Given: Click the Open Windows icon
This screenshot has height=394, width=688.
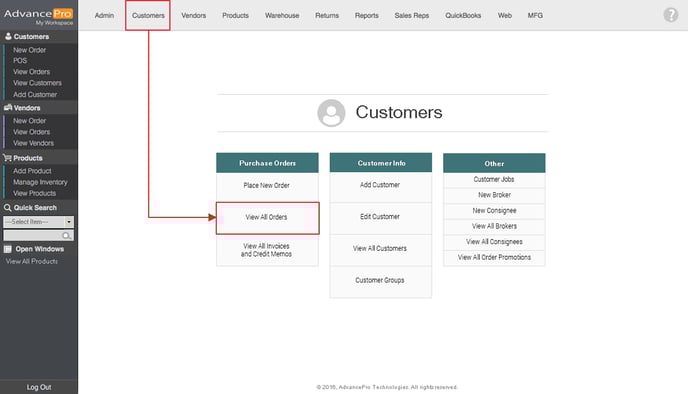Looking at the screenshot, I should 7,249.
